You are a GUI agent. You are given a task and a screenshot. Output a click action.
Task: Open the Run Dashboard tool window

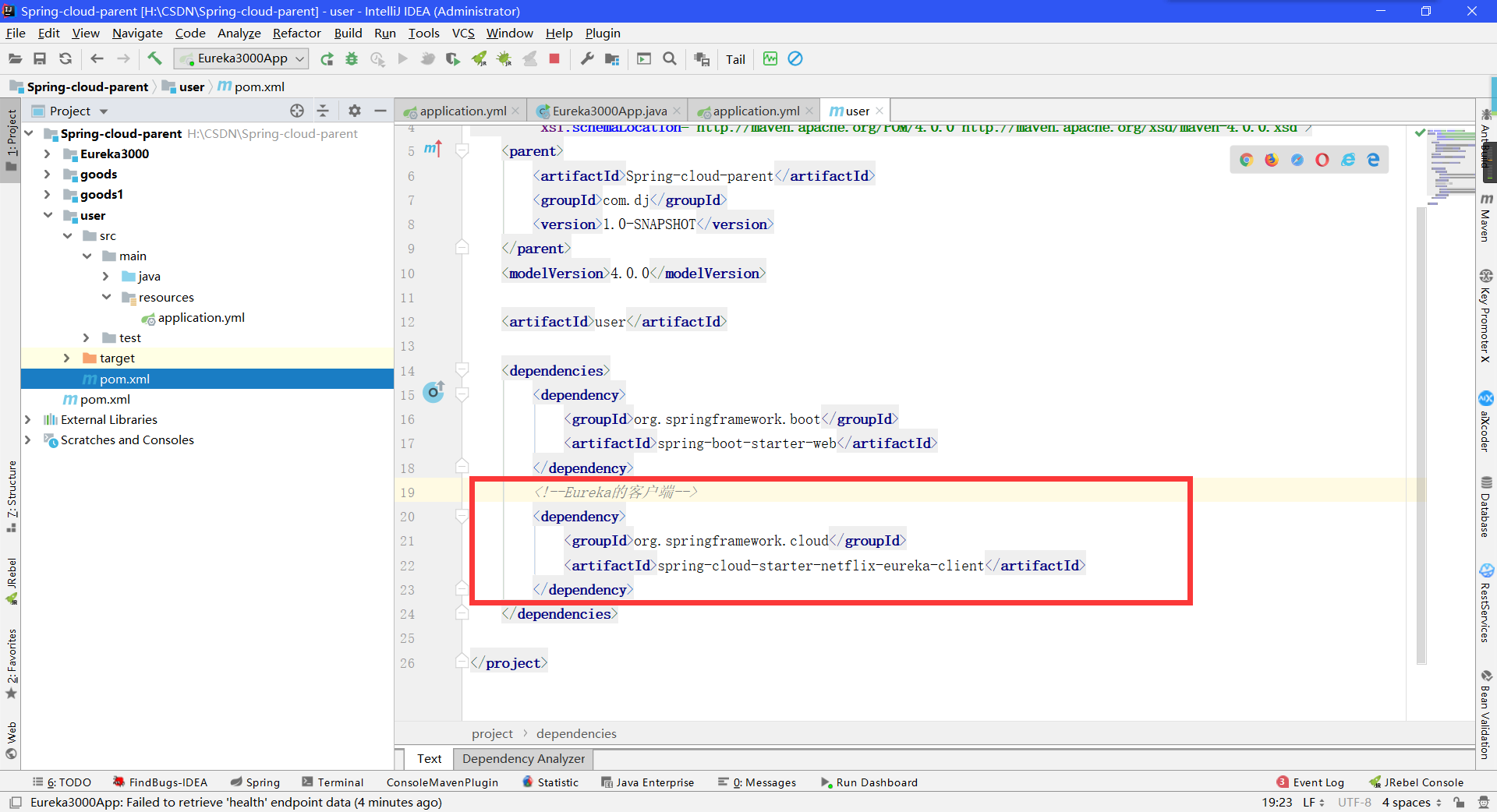click(869, 782)
